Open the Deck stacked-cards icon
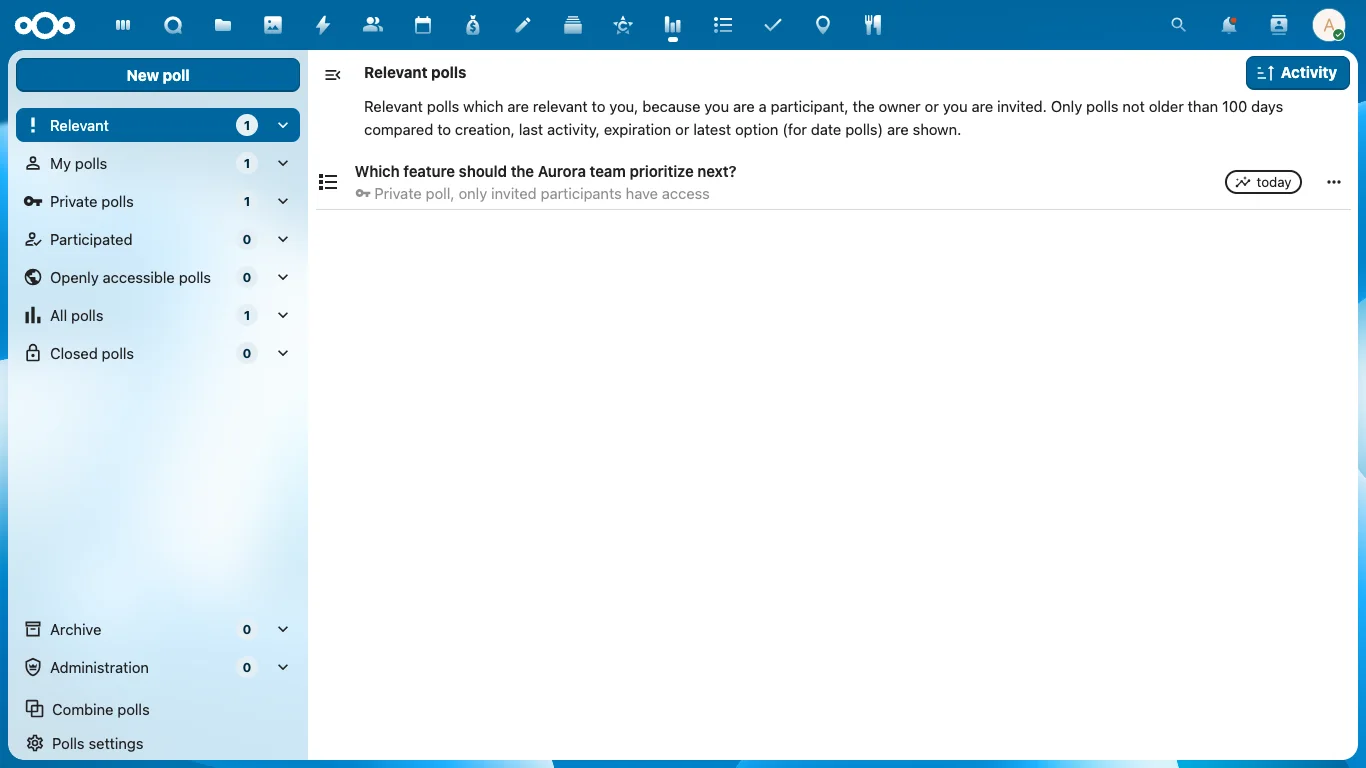Viewport: 1366px width, 768px height. (573, 25)
